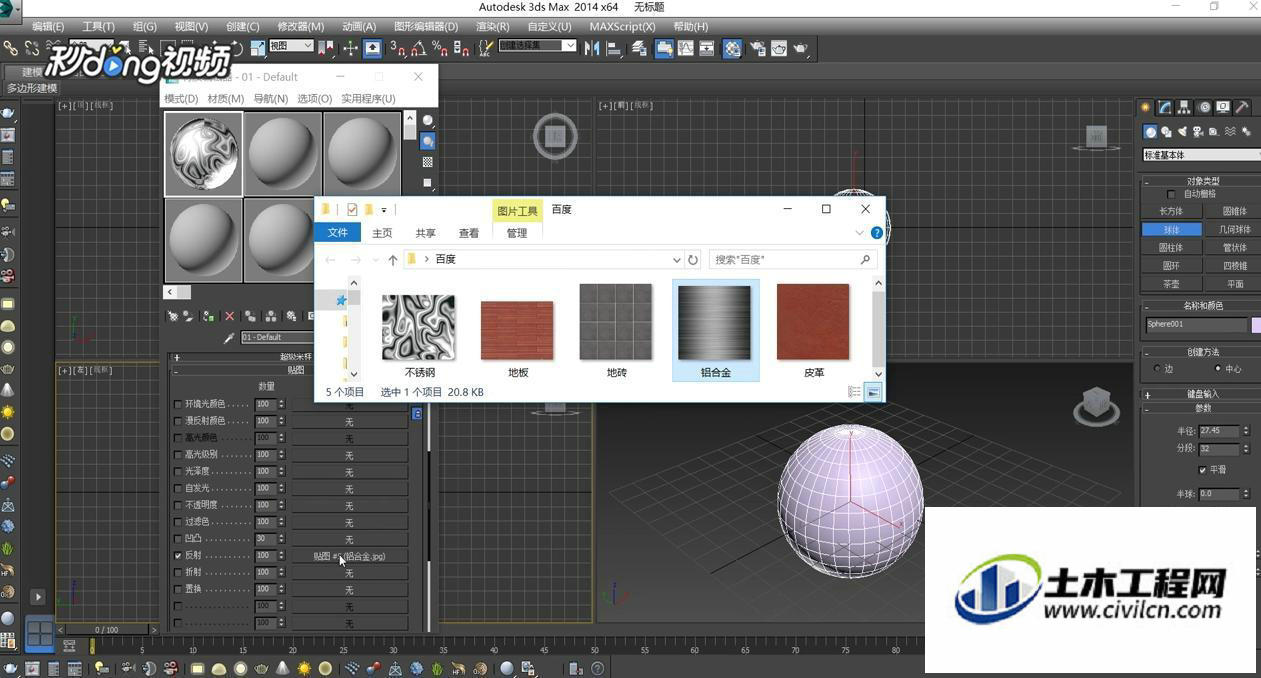1261x678 pixels.
Task: Select the Geometry category icon
Action: (x=1151, y=132)
